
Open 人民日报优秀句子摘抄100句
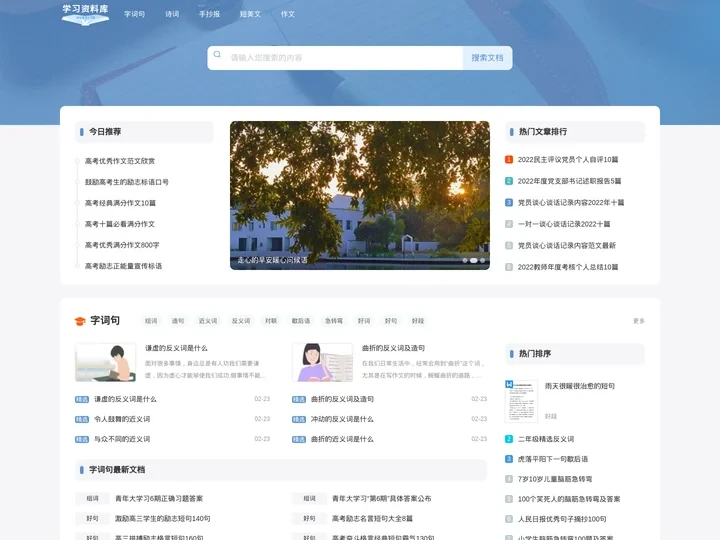pos(562,519)
